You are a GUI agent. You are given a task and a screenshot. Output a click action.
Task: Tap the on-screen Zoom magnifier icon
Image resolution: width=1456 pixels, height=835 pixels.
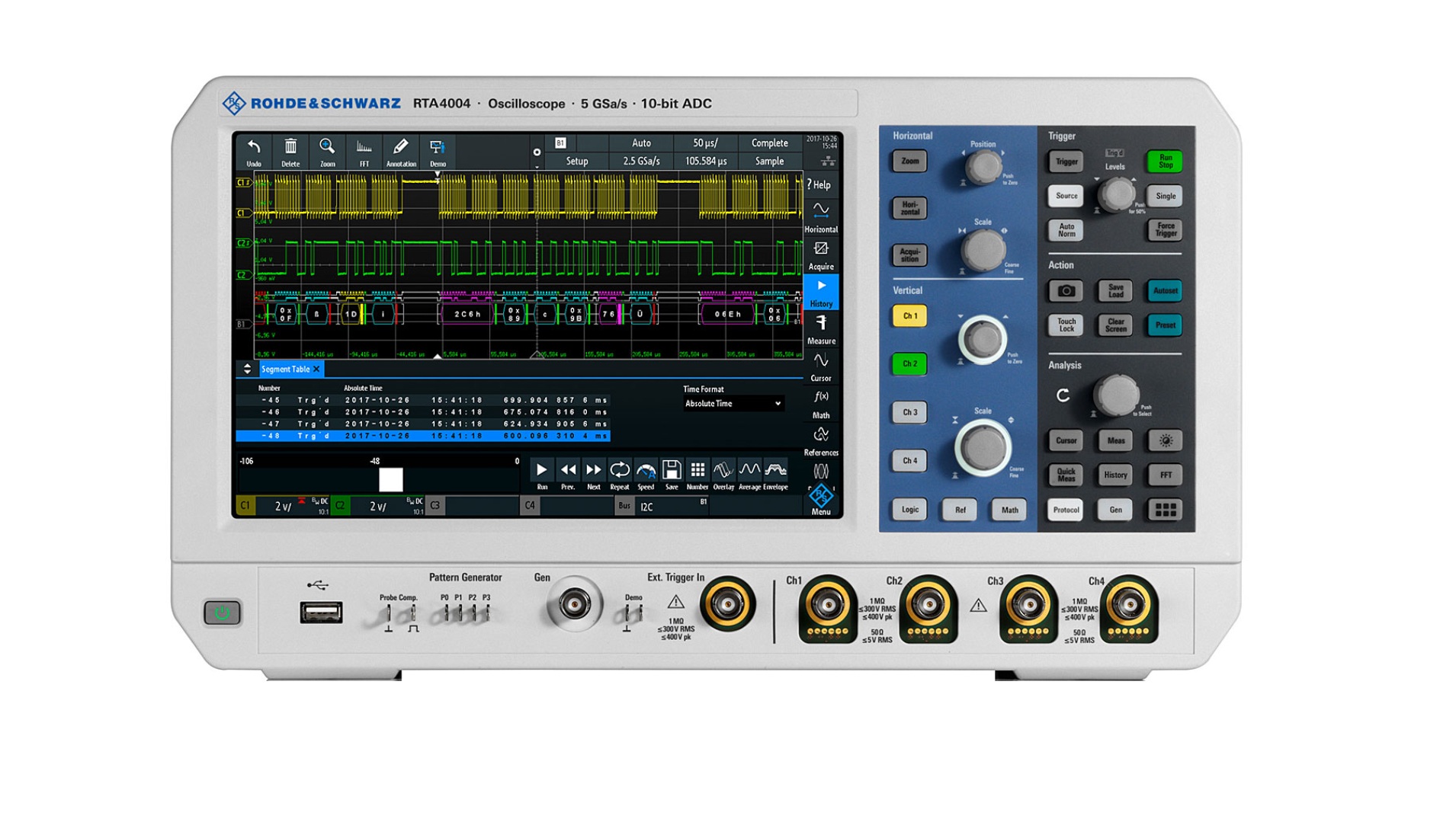[327, 152]
